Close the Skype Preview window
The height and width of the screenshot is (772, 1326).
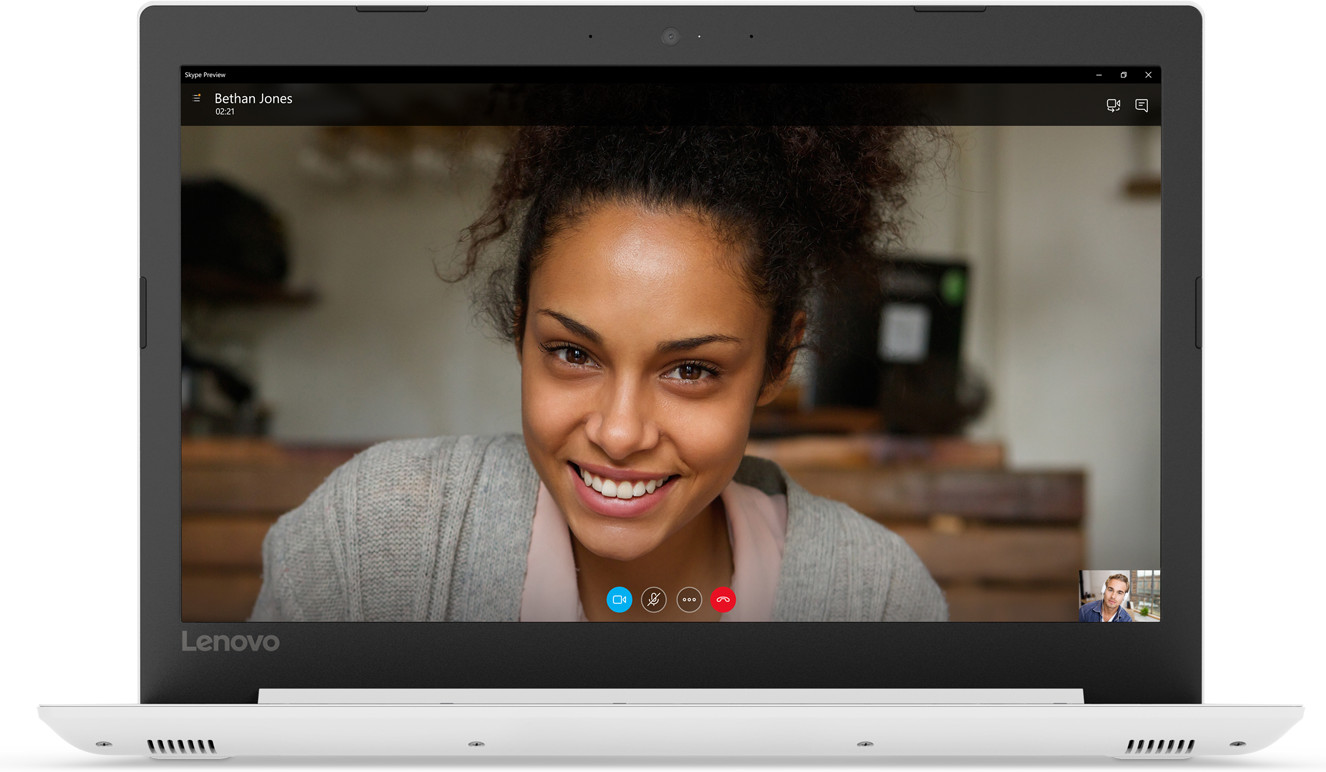click(1148, 75)
